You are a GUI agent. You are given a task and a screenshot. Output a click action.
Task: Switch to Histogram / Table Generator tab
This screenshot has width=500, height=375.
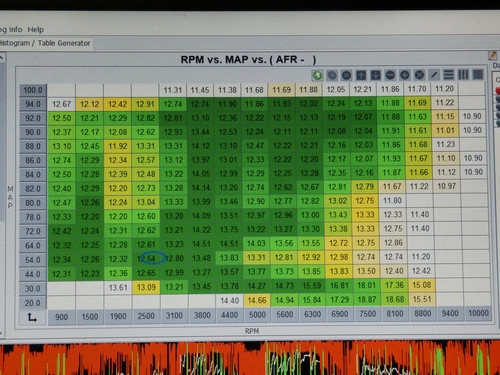(46, 43)
